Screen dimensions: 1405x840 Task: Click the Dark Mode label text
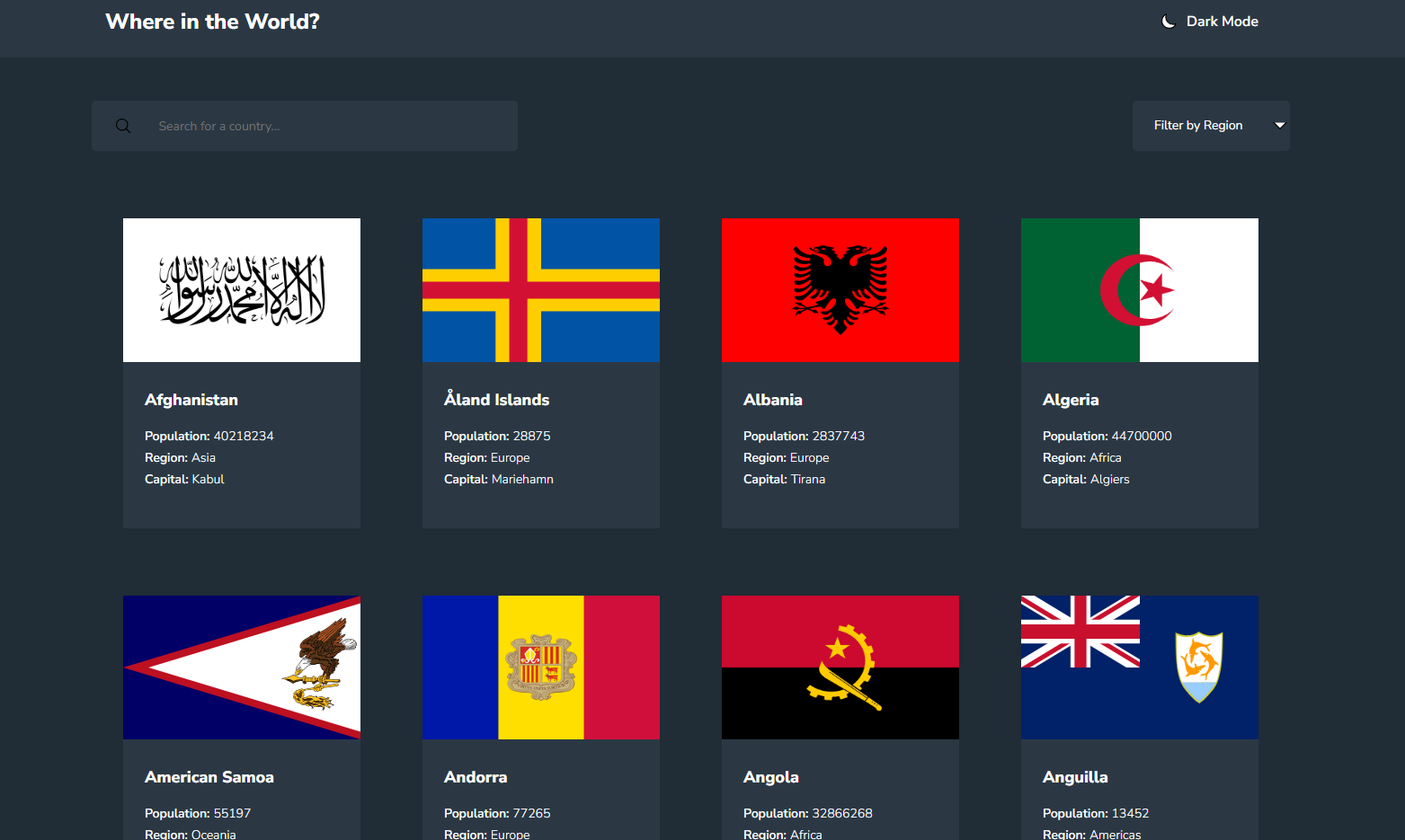click(1222, 21)
